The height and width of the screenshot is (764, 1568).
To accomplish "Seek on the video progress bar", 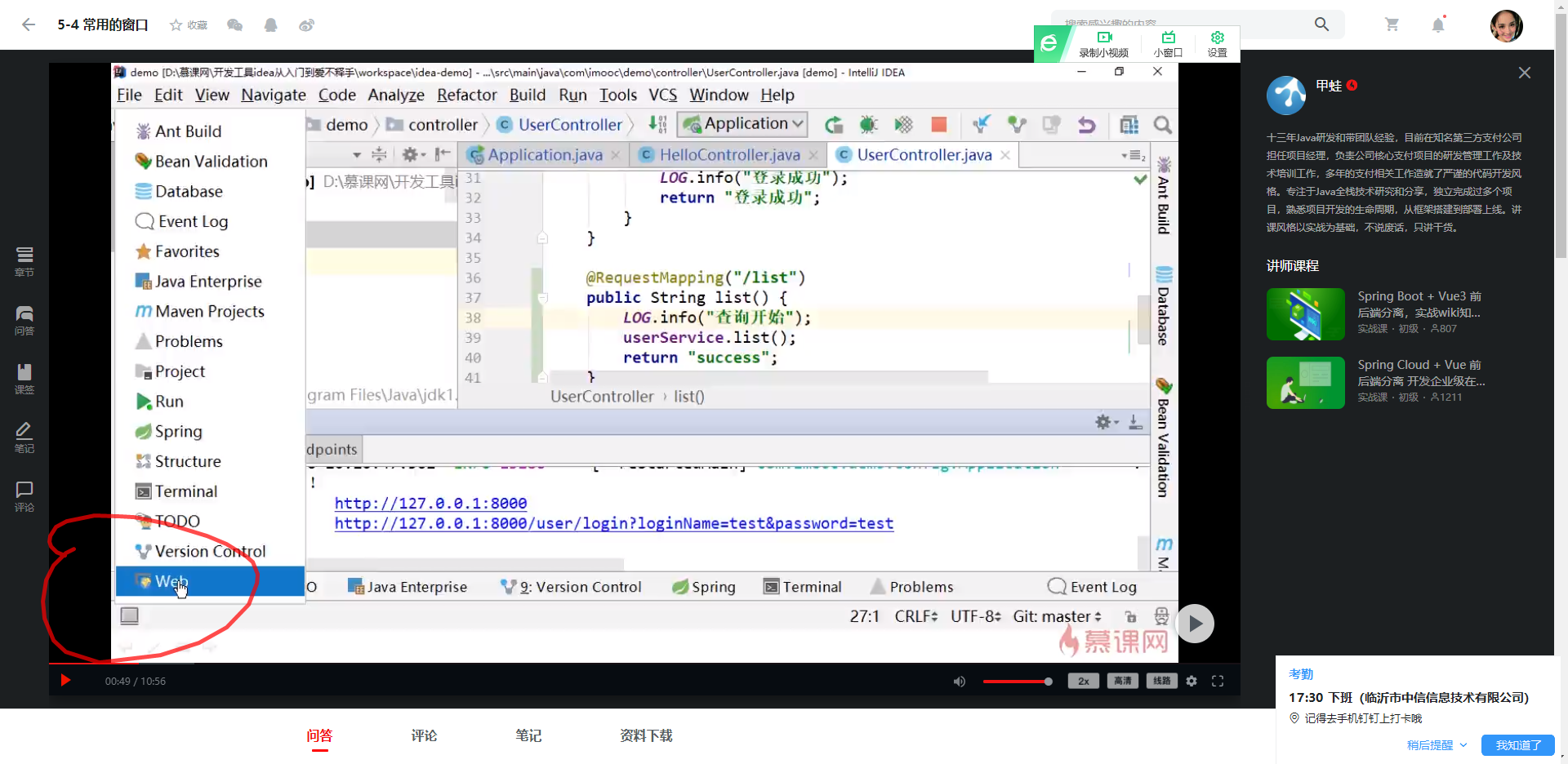I will pyautogui.click(x=644, y=664).
